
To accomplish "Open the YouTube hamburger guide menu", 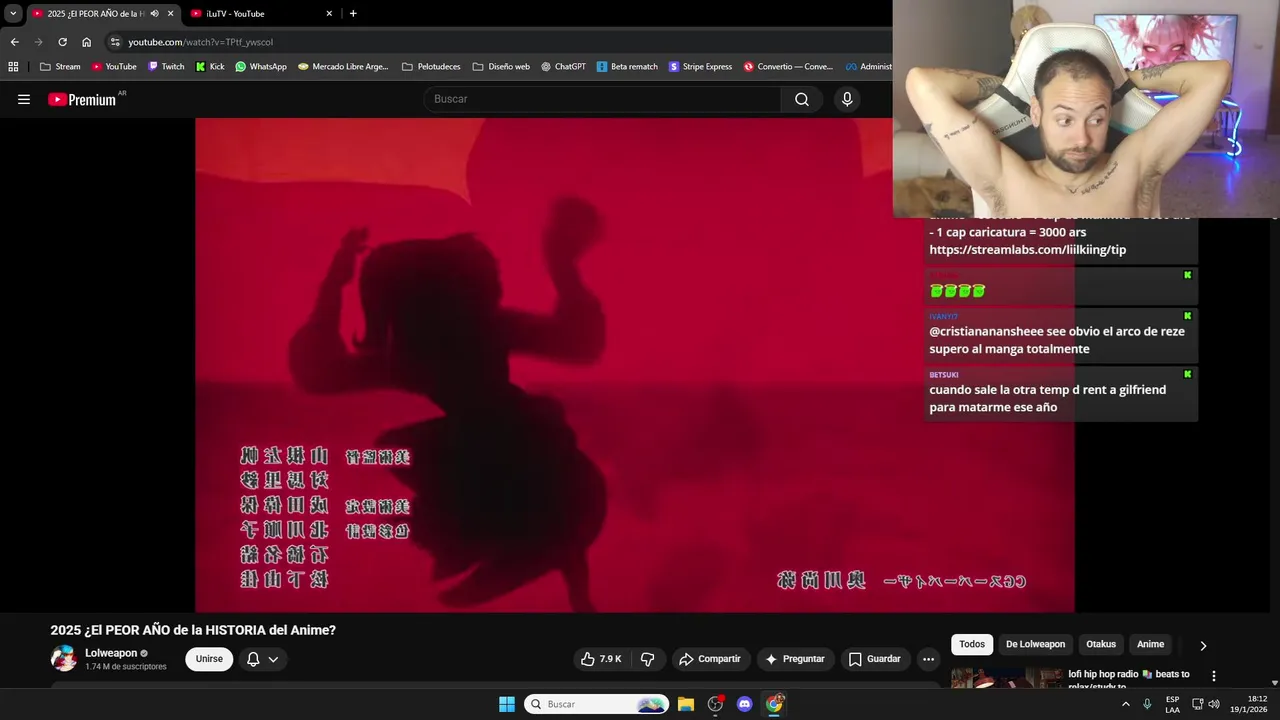I will tap(24, 99).
